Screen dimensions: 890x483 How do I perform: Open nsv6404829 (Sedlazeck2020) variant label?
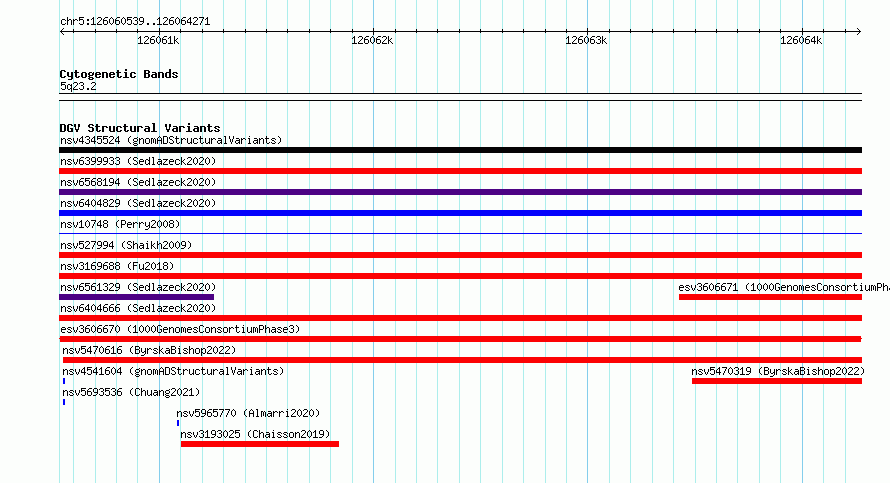138,203
